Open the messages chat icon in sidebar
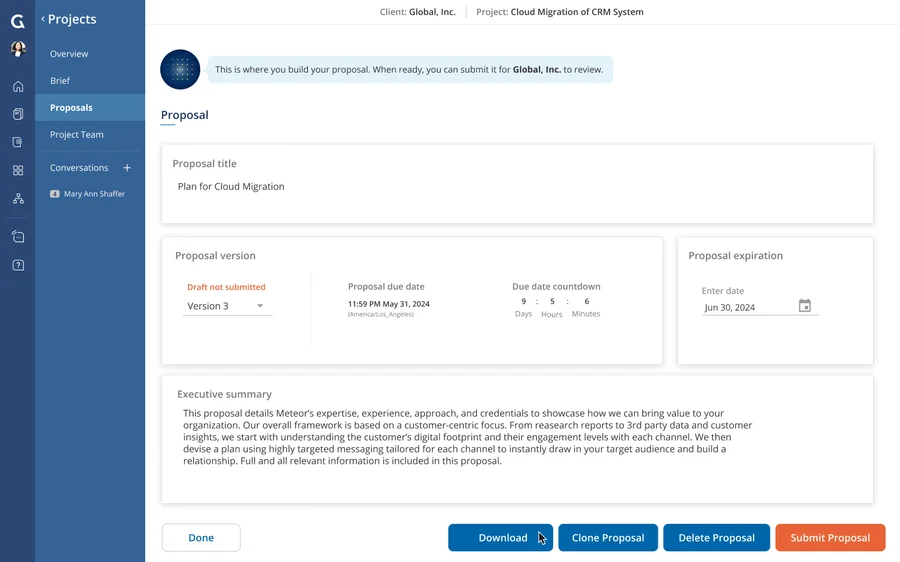This screenshot has width=900, height=562. tap(18, 237)
